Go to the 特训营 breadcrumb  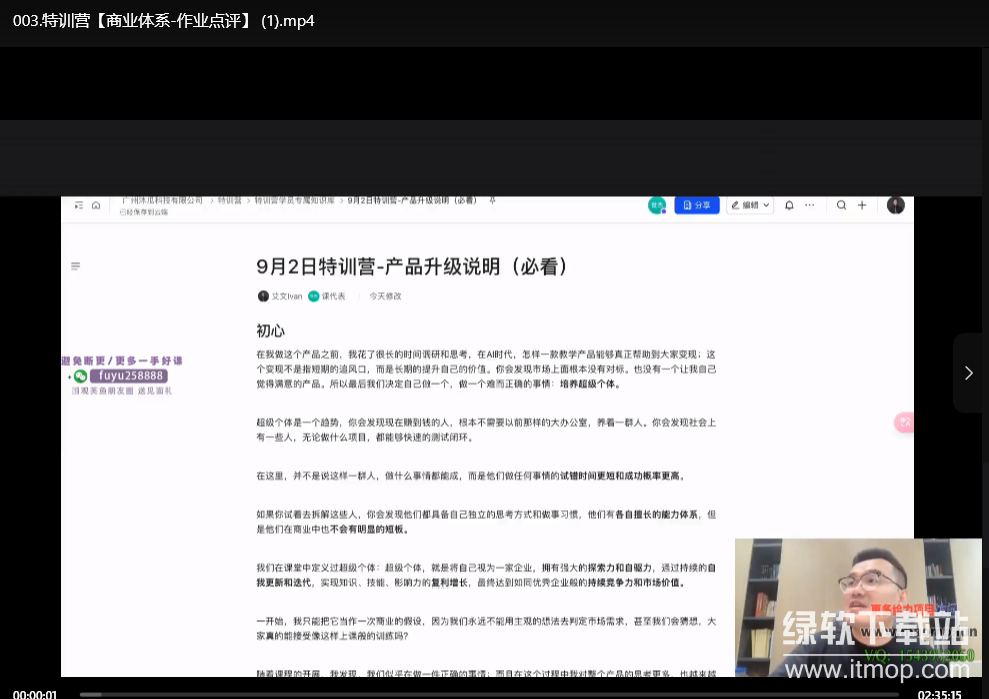click(230, 200)
